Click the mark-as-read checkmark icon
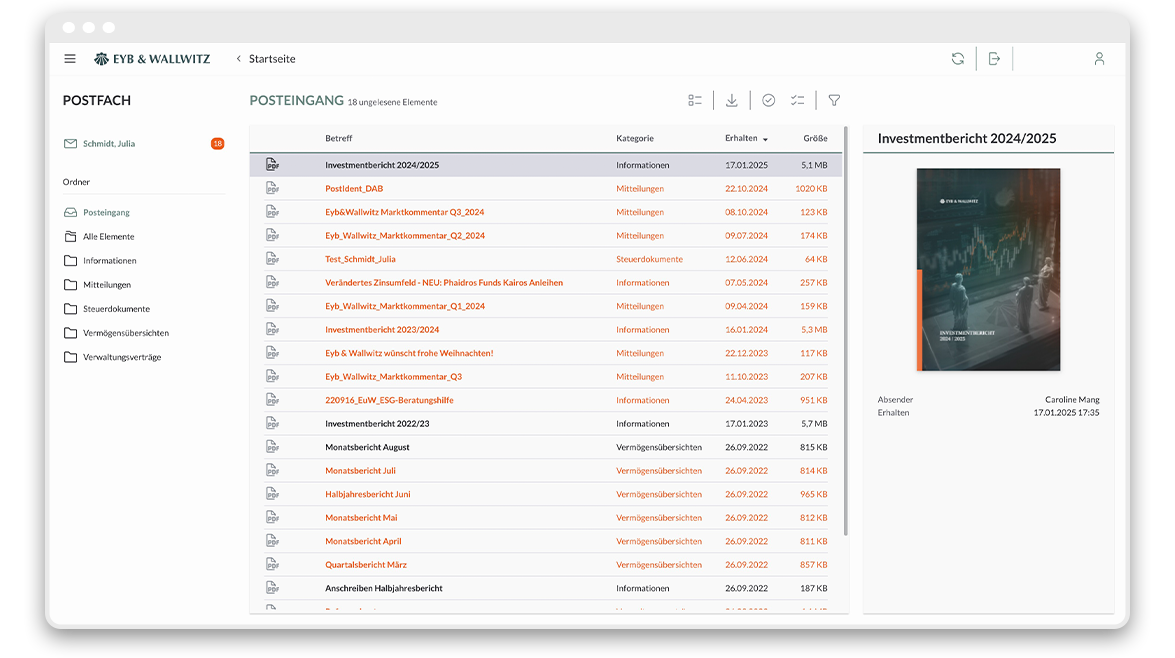This screenshot has width=1175, height=658. (x=768, y=100)
